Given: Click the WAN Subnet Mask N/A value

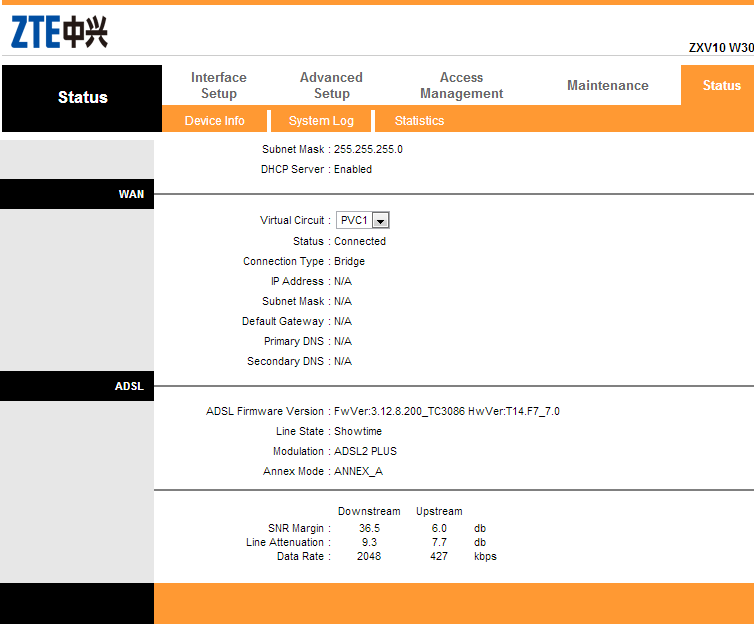Looking at the screenshot, I should (343, 301).
